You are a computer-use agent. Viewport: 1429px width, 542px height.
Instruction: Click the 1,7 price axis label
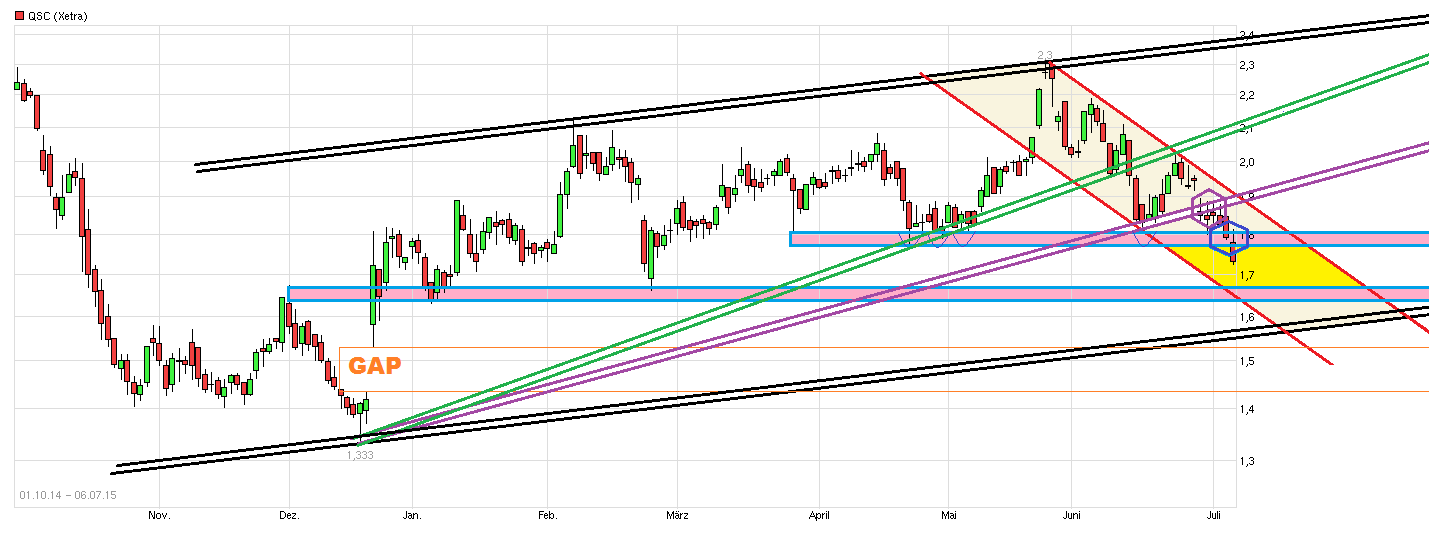click(1246, 275)
